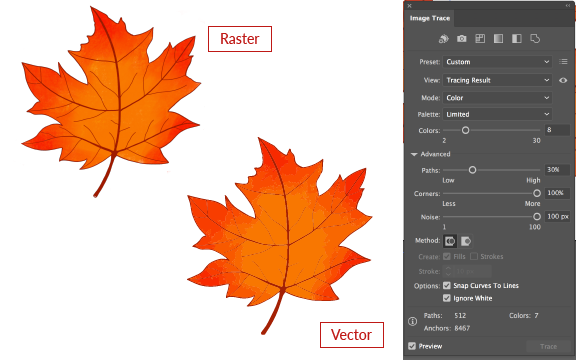The width and height of the screenshot is (576, 360).
Task: Click the Noise value field
Action: 558,216
